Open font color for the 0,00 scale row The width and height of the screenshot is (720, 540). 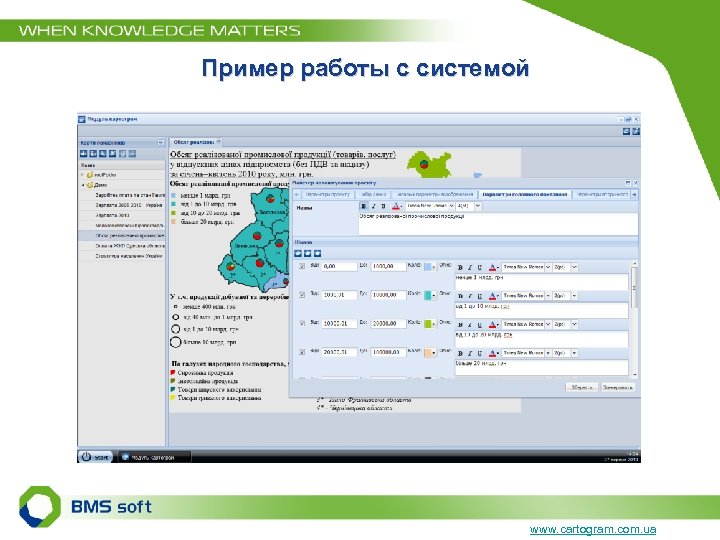coord(493,267)
